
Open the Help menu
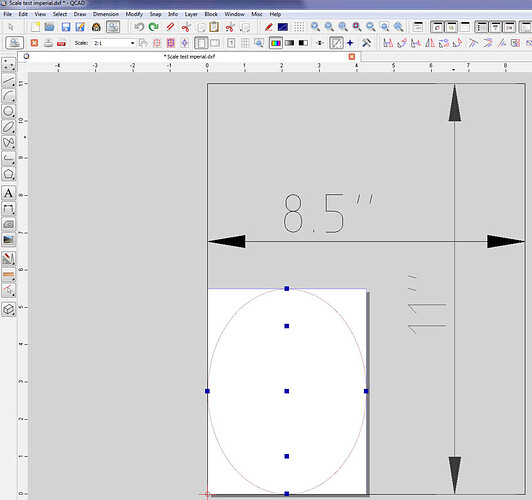click(x=275, y=14)
